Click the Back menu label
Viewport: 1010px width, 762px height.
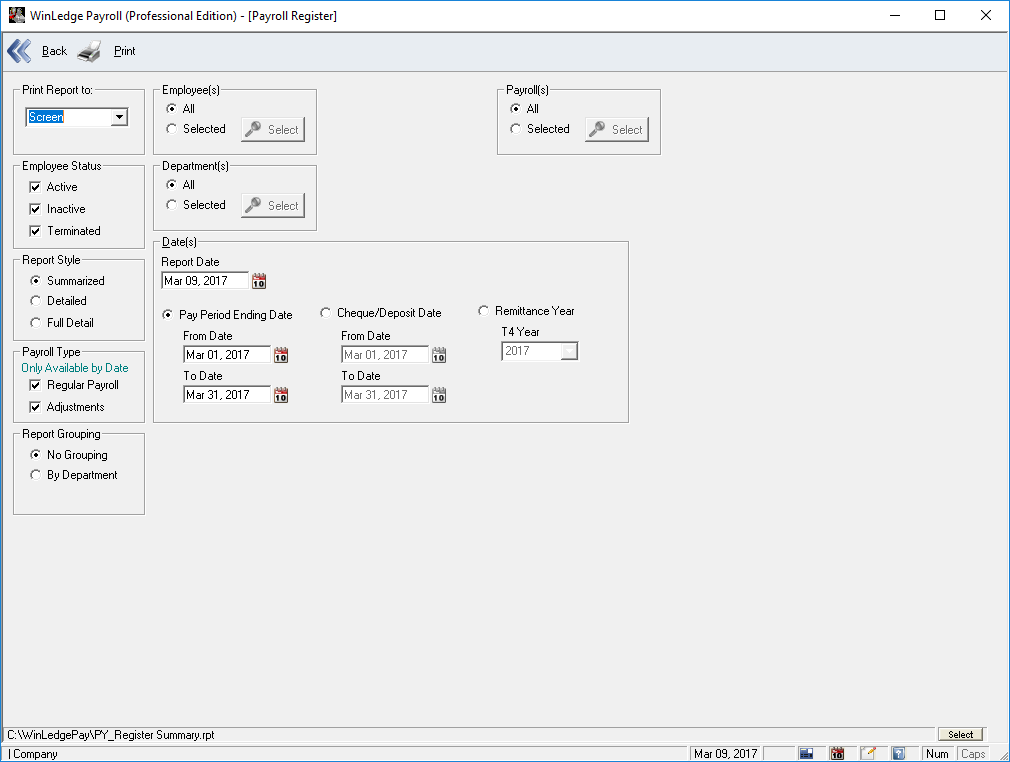click(x=54, y=51)
